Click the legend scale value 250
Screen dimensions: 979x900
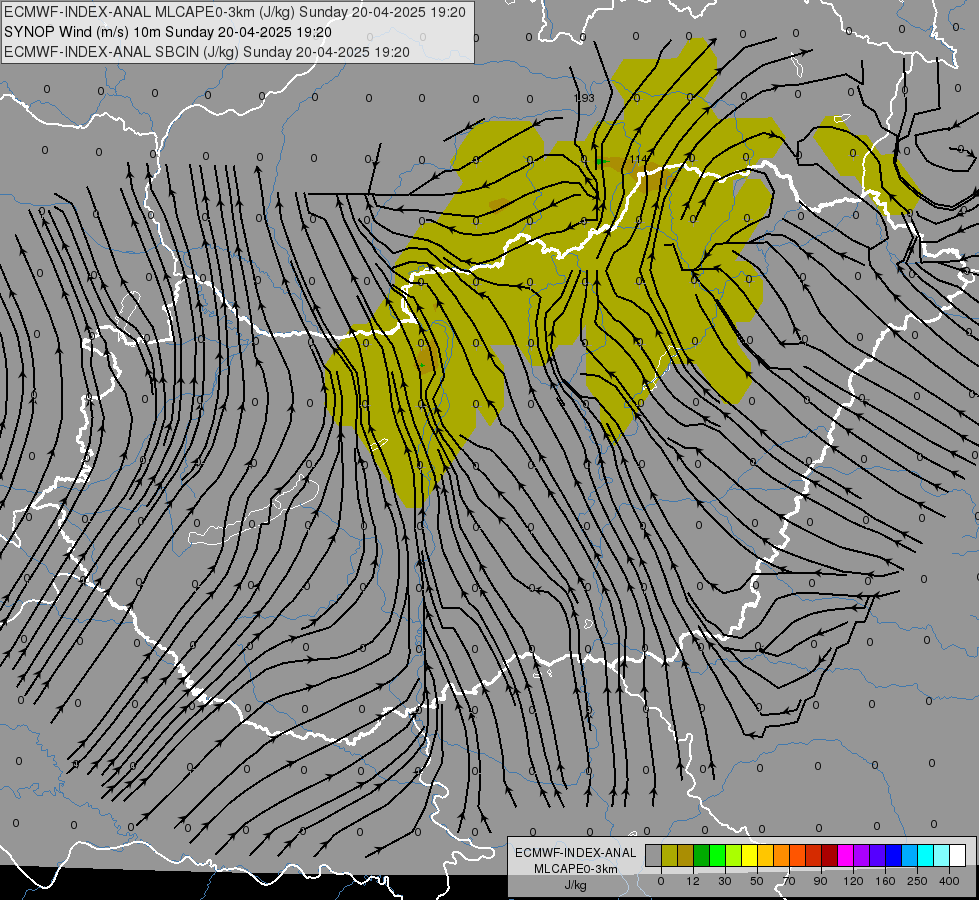(917, 881)
